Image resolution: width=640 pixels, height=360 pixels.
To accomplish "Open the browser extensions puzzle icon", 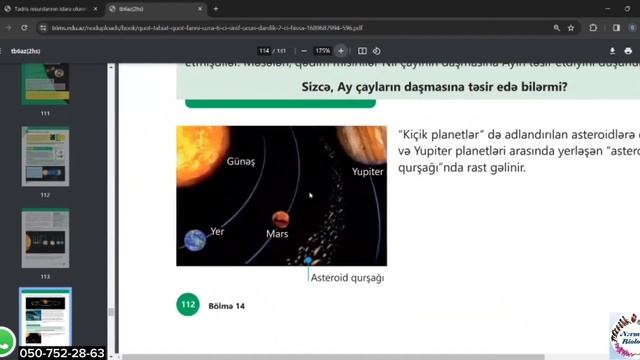I will pyautogui.click(x=593, y=28).
